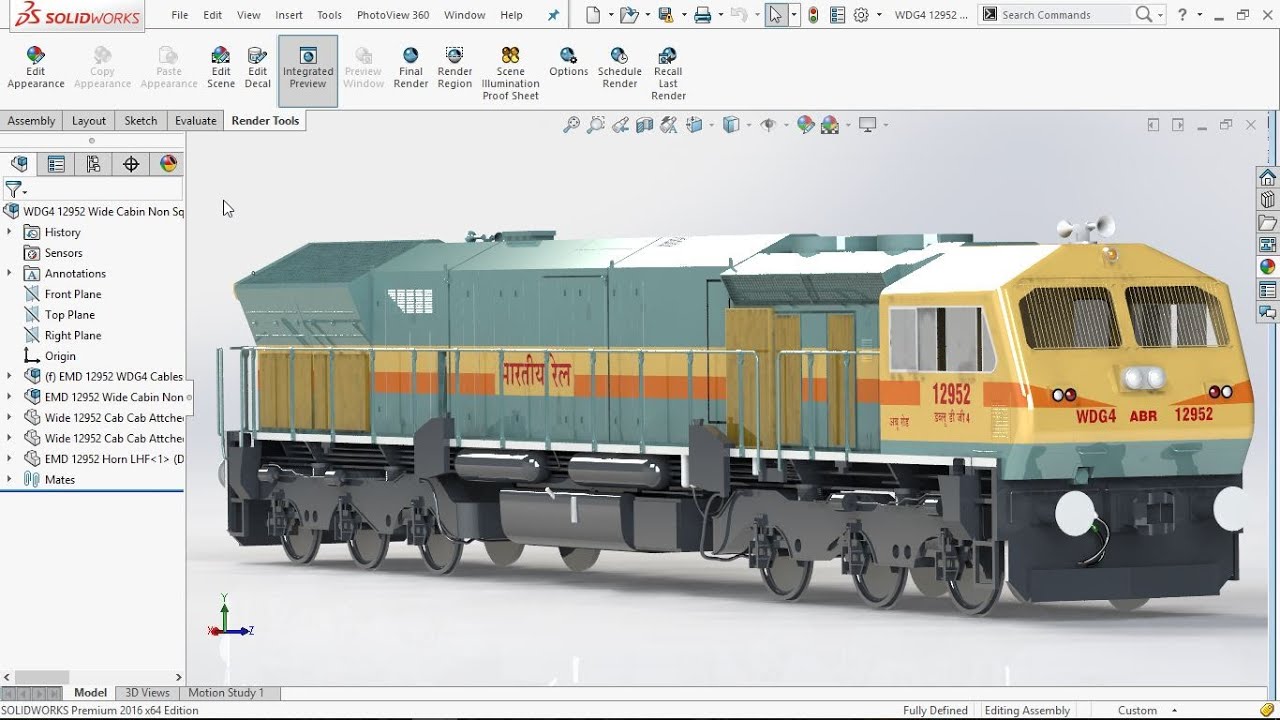This screenshot has height=720, width=1280.
Task: Switch to the 3D Views tab
Action: pos(147,692)
